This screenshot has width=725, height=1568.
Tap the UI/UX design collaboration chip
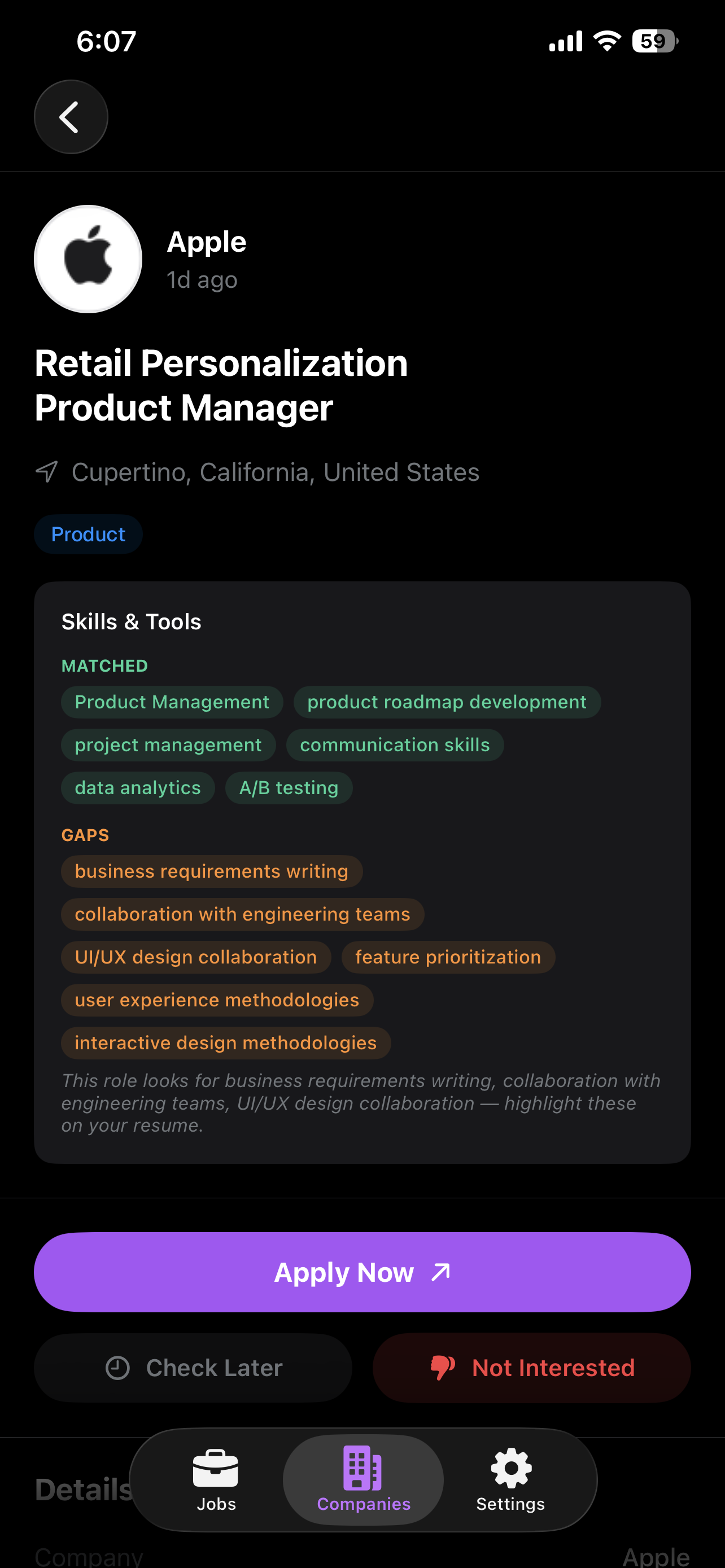195,957
